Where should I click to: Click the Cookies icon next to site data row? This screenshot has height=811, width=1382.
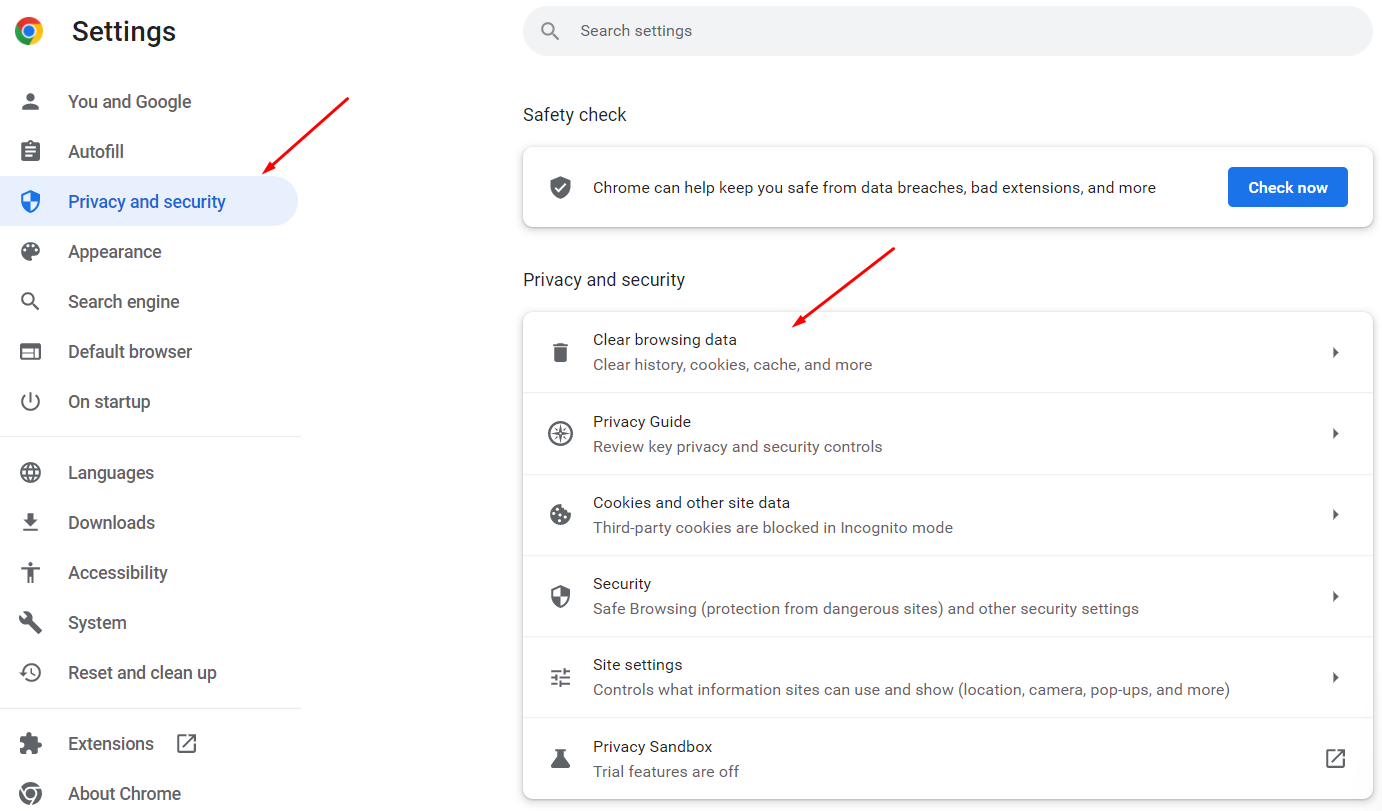(x=559, y=513)
